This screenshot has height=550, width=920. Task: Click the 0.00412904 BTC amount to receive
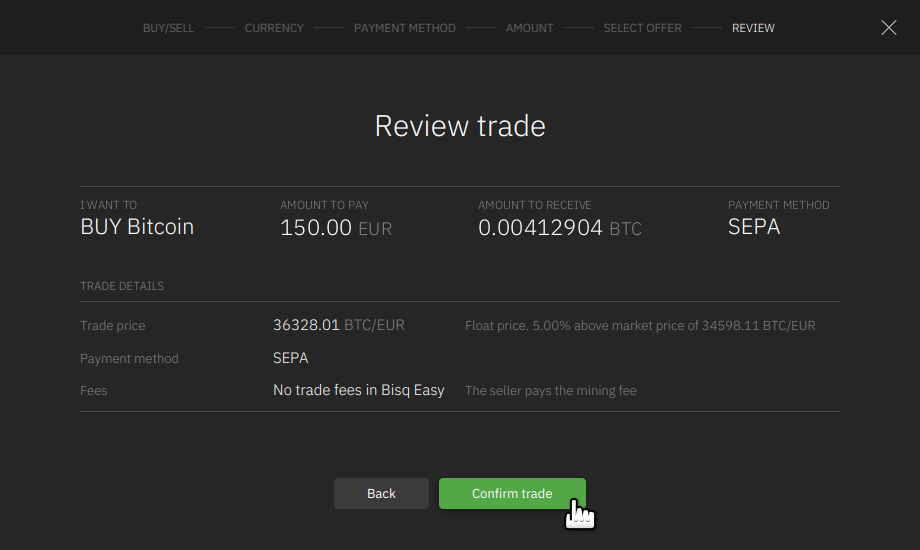pyautogui.click(x=559, y=228)
